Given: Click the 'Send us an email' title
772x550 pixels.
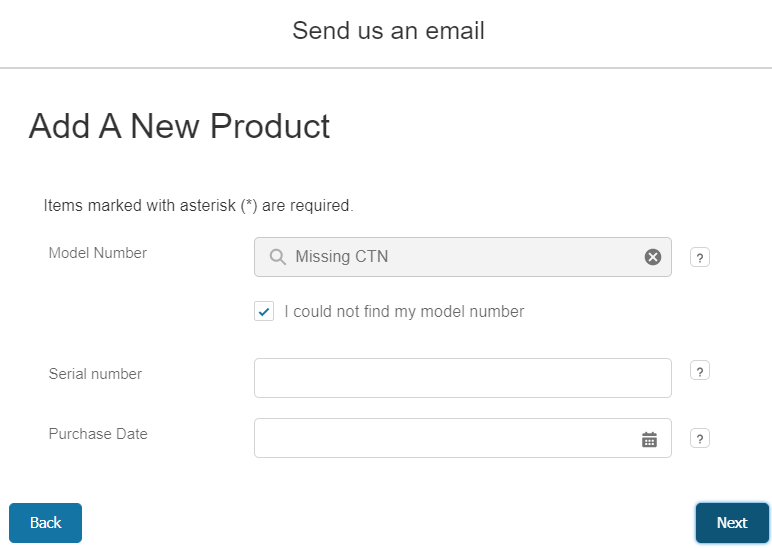Looking at the screenshot, I should pos(388,31).
